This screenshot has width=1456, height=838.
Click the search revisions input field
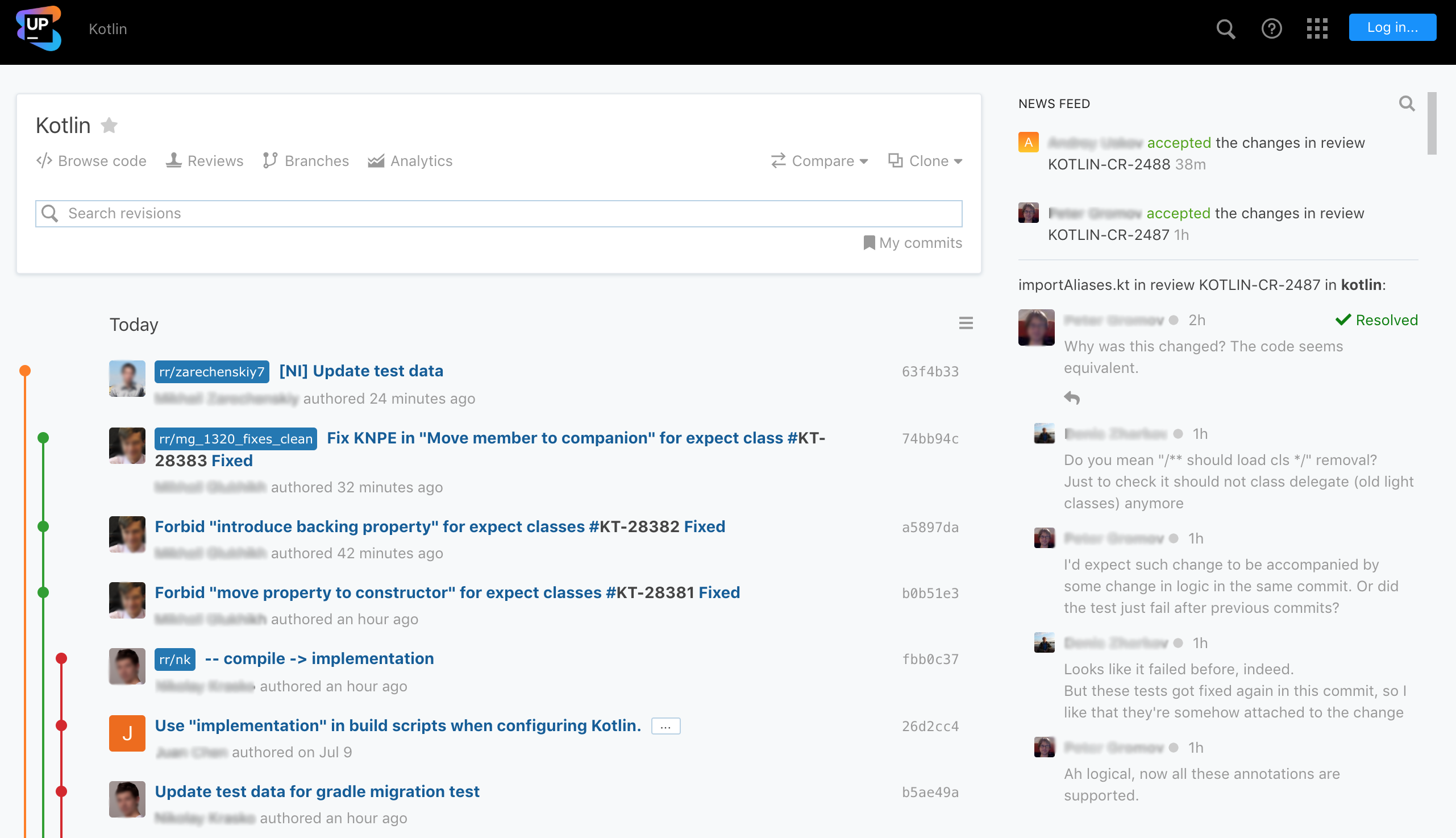[498, 213]
